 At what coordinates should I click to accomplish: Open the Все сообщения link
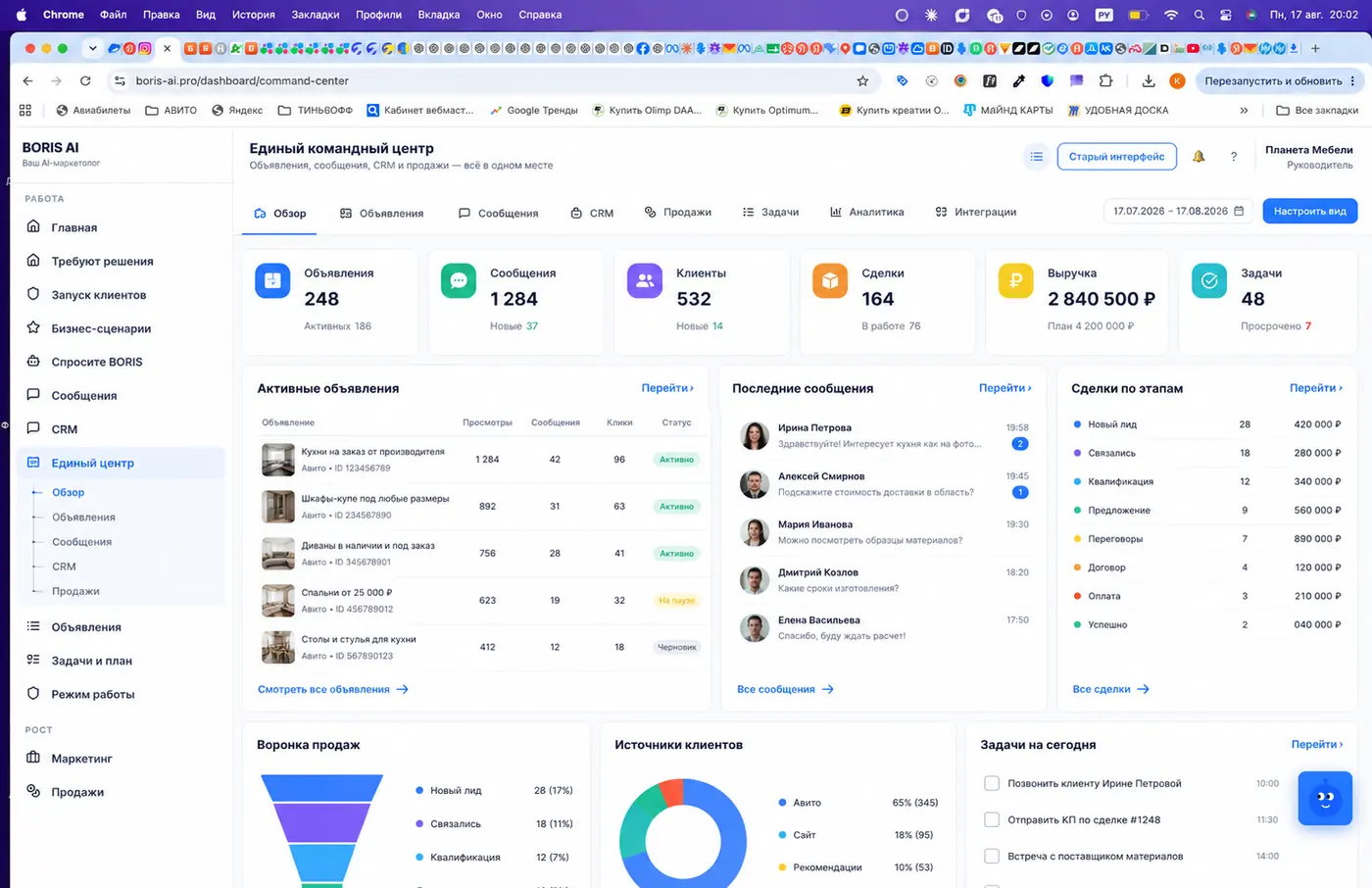tap(786, 689)
